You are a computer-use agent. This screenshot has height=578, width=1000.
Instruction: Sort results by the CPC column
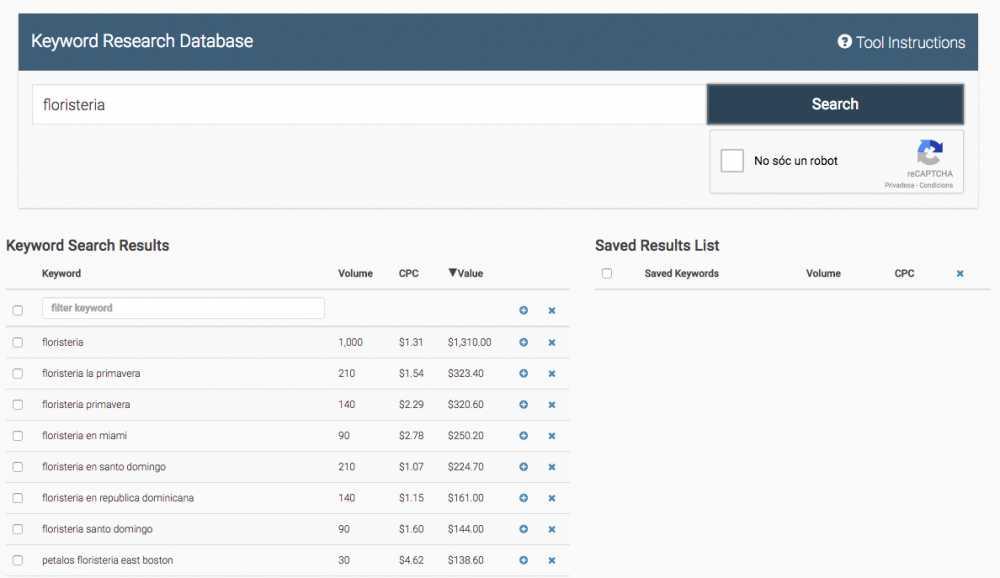[408, 273]
